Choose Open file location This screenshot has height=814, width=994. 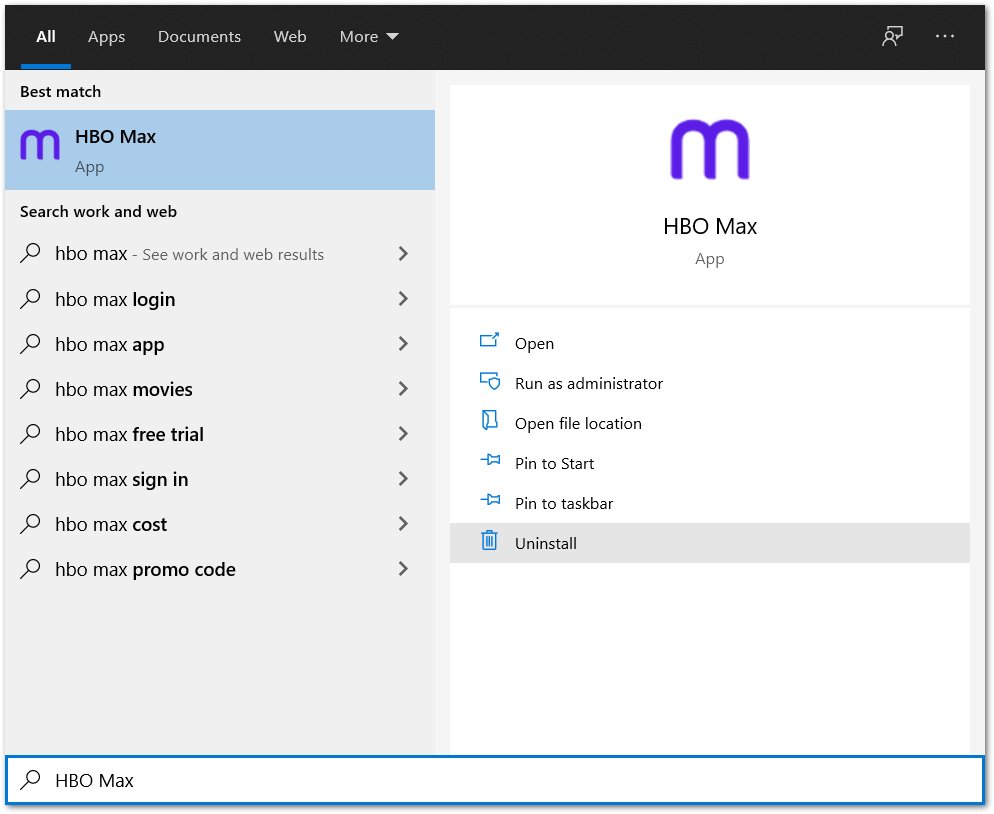click(710, 423)
